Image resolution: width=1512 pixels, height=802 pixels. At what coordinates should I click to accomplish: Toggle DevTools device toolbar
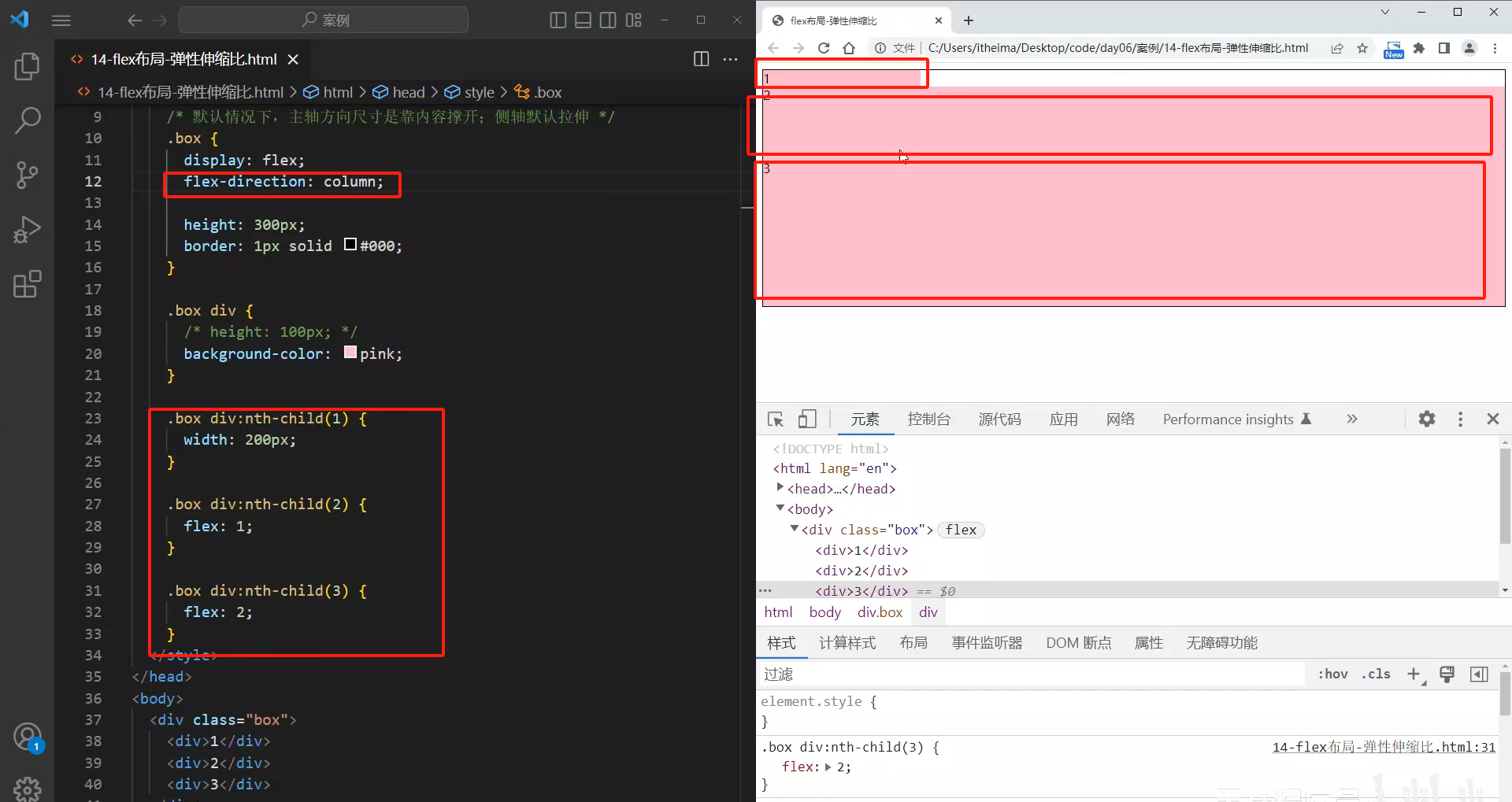click(x=807, y=419)
